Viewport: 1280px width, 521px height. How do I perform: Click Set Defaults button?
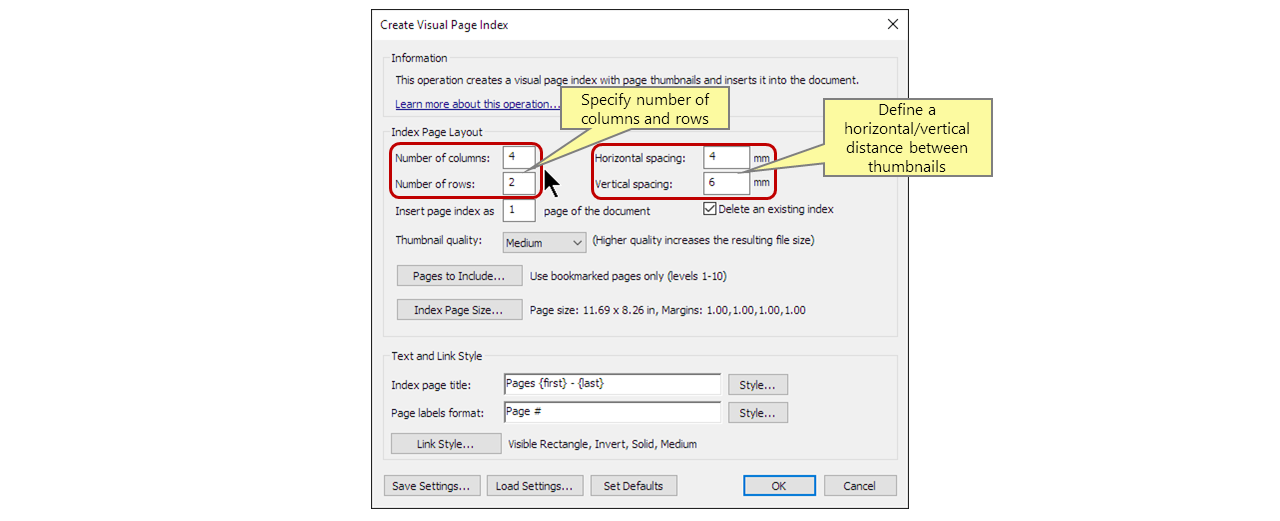634,486
